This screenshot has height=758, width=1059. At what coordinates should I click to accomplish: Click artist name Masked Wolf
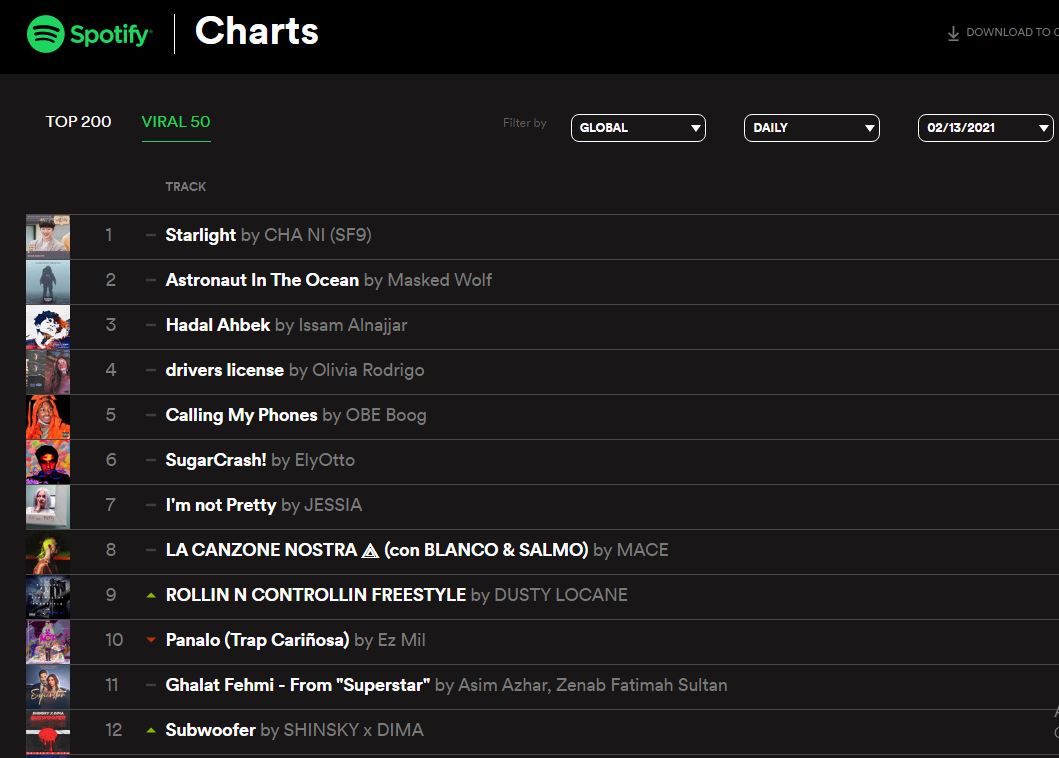tap(440, 280)
